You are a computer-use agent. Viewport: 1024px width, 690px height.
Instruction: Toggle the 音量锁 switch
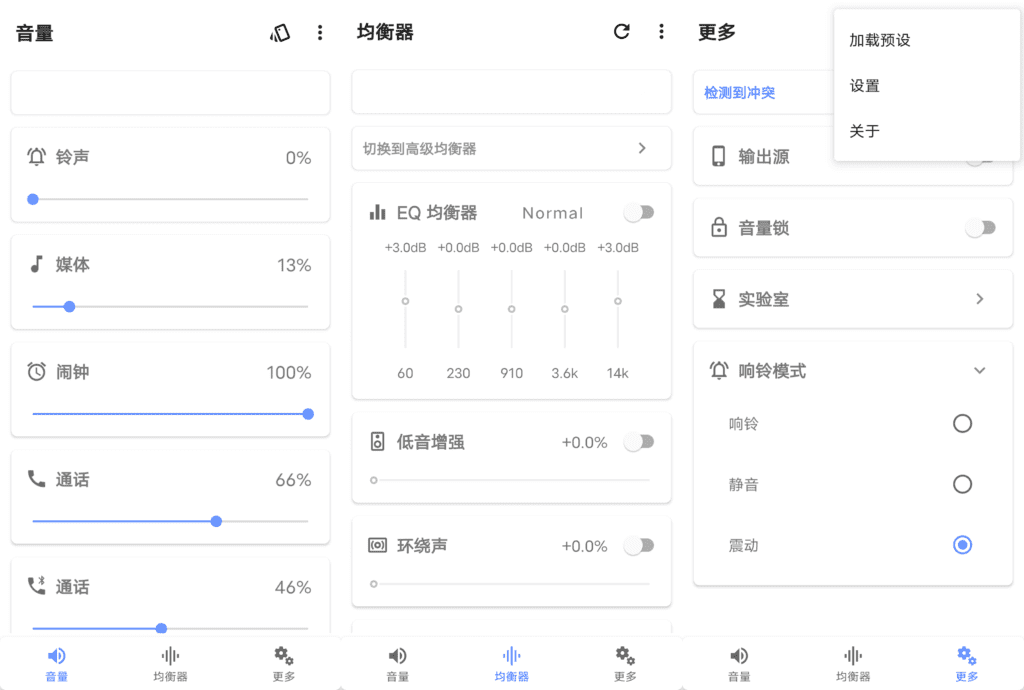980,228
